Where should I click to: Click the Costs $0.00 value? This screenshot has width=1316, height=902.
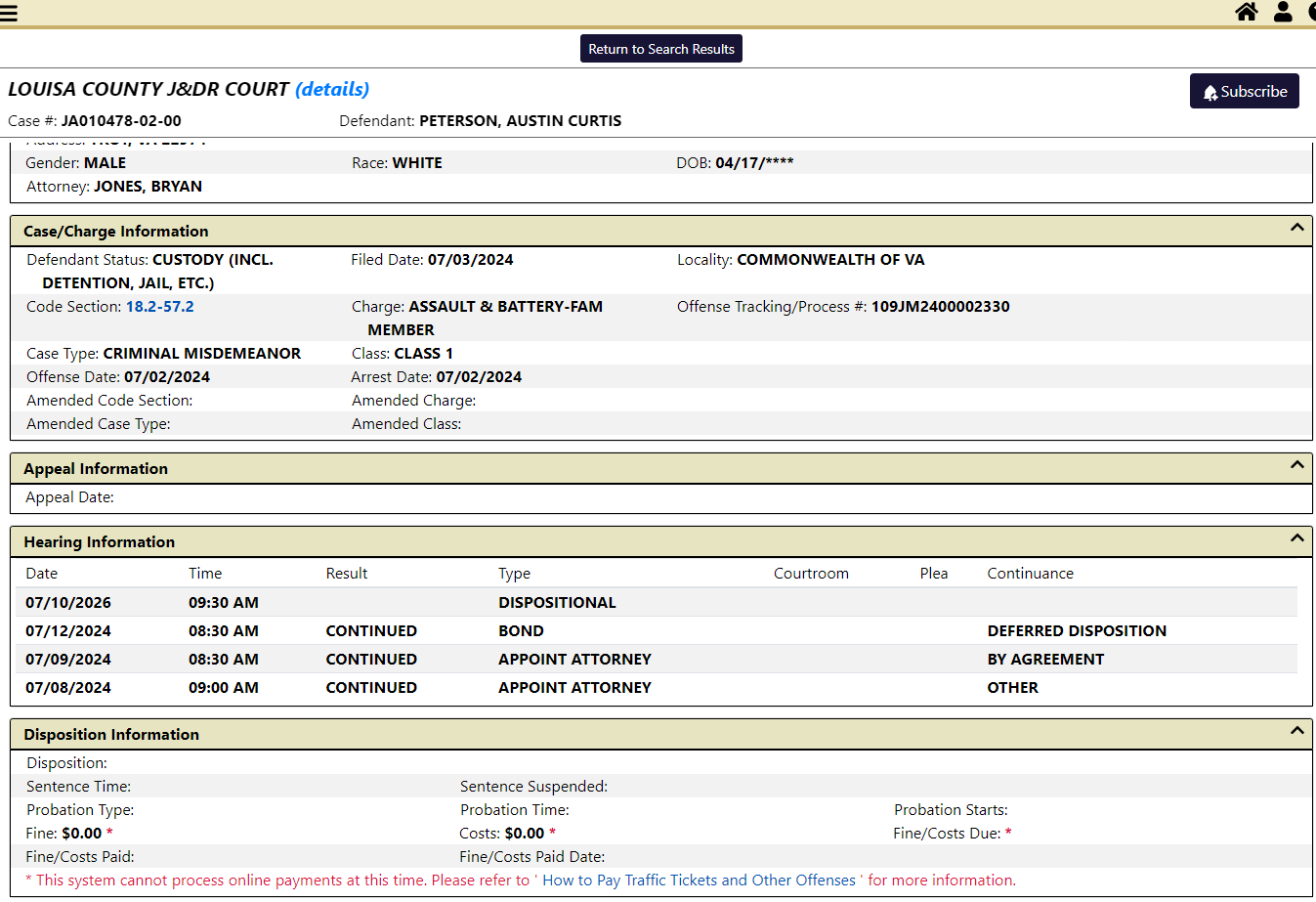click(x=525, y=834)
